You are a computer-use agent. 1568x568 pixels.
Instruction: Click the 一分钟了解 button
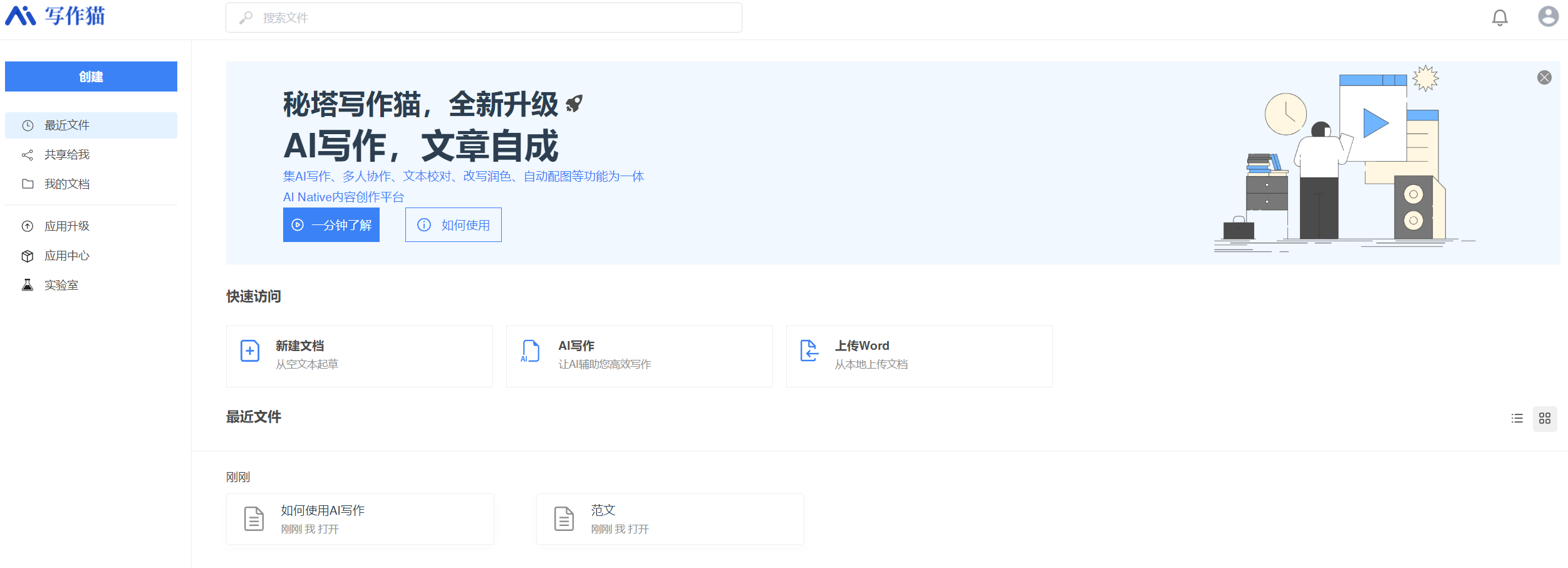click(x=331, y=224)
